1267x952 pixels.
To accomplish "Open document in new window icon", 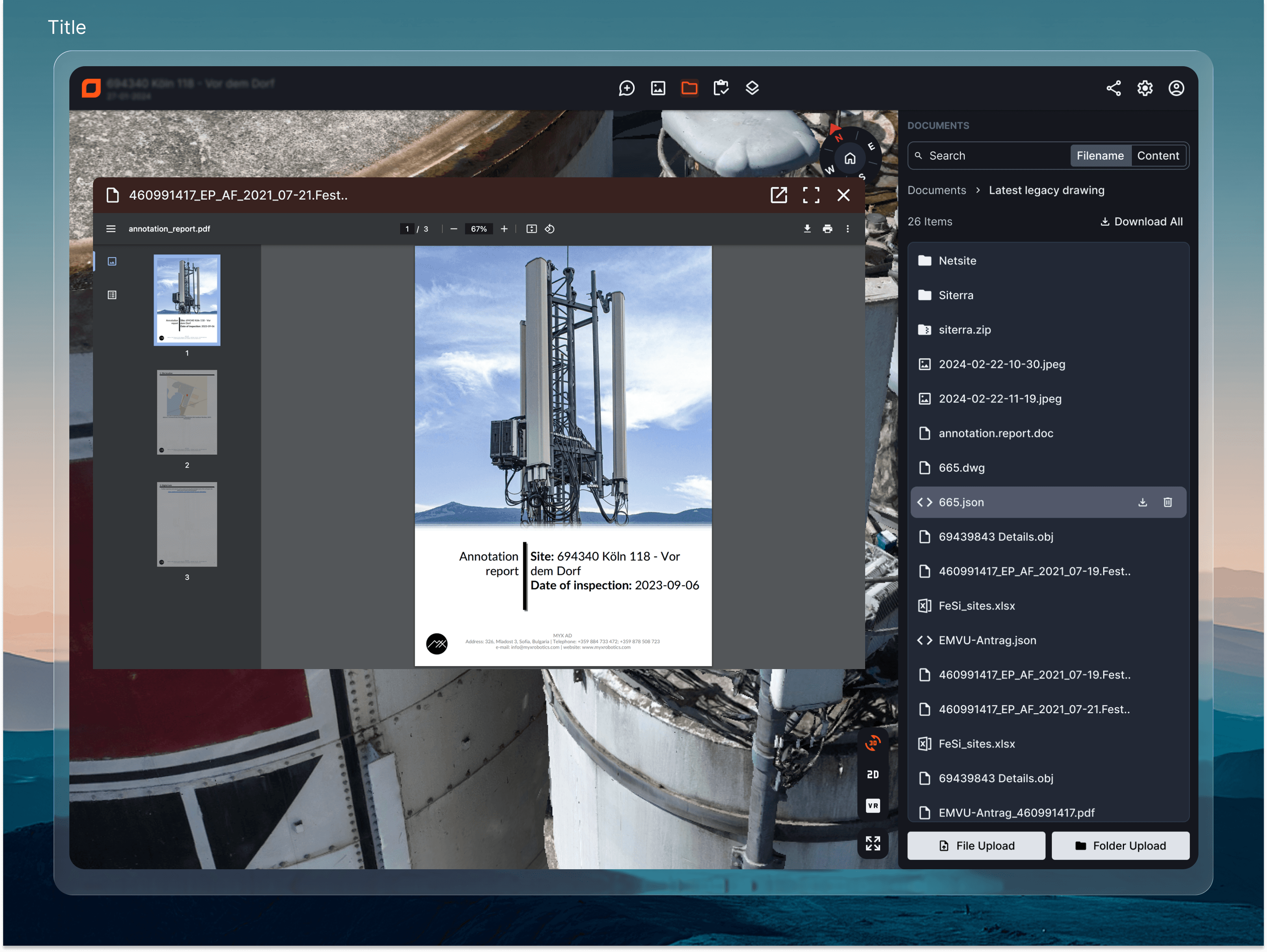I will pos(779,195).
